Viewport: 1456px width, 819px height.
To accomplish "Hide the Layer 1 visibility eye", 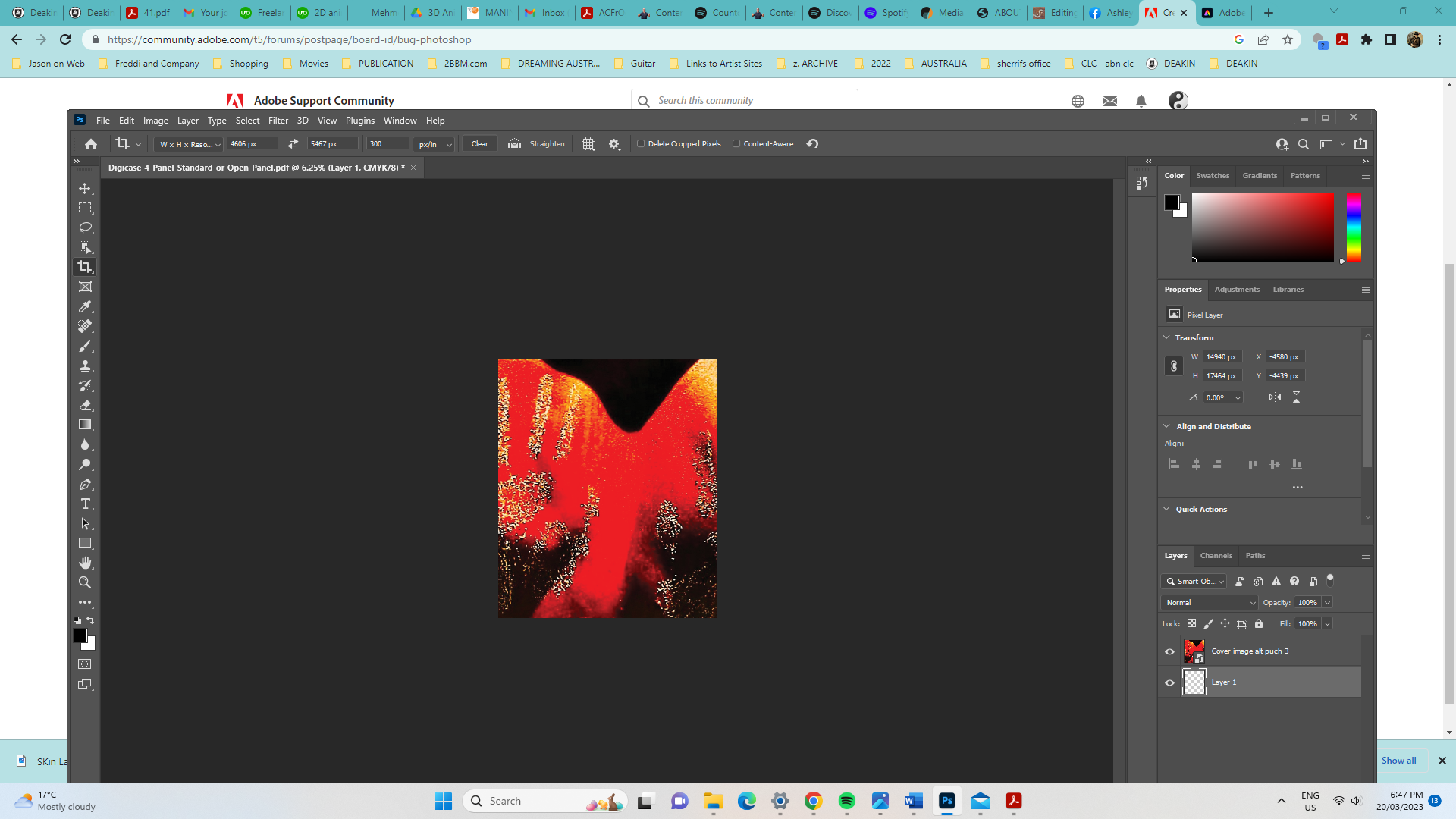I will 1169,682.
